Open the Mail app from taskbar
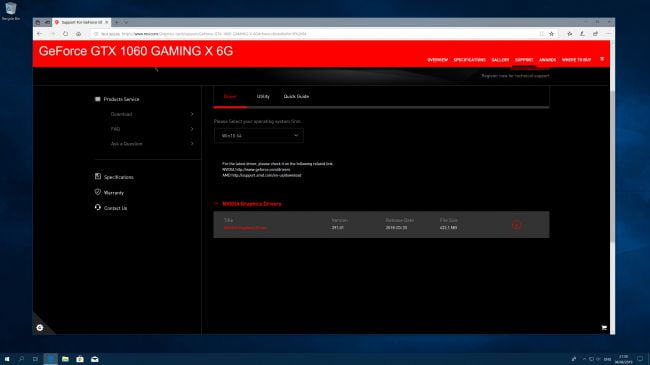The height and width of the screenshot is (365, 650). [95, 359]
